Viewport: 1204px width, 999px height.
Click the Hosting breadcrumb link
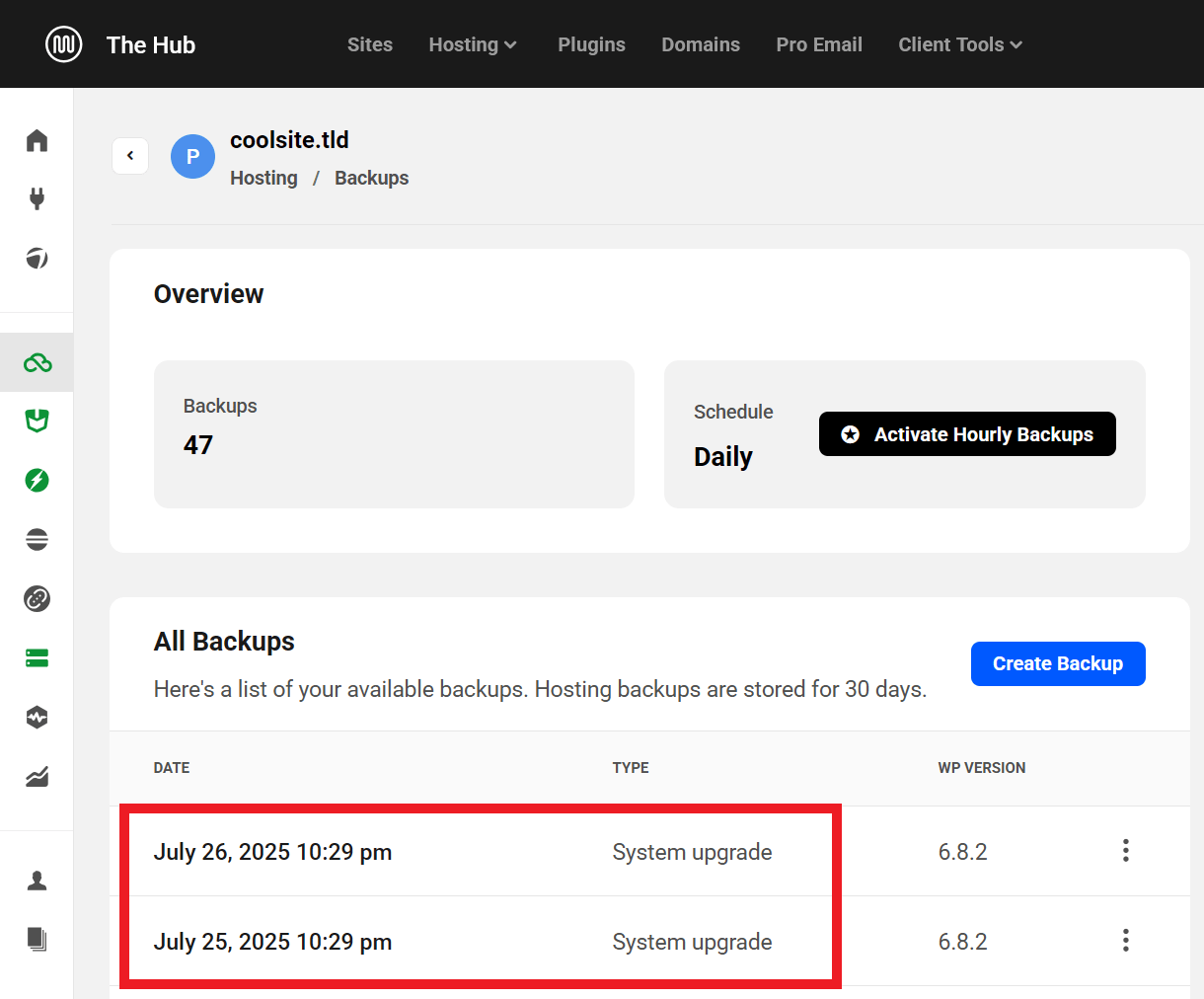[263, 178]
